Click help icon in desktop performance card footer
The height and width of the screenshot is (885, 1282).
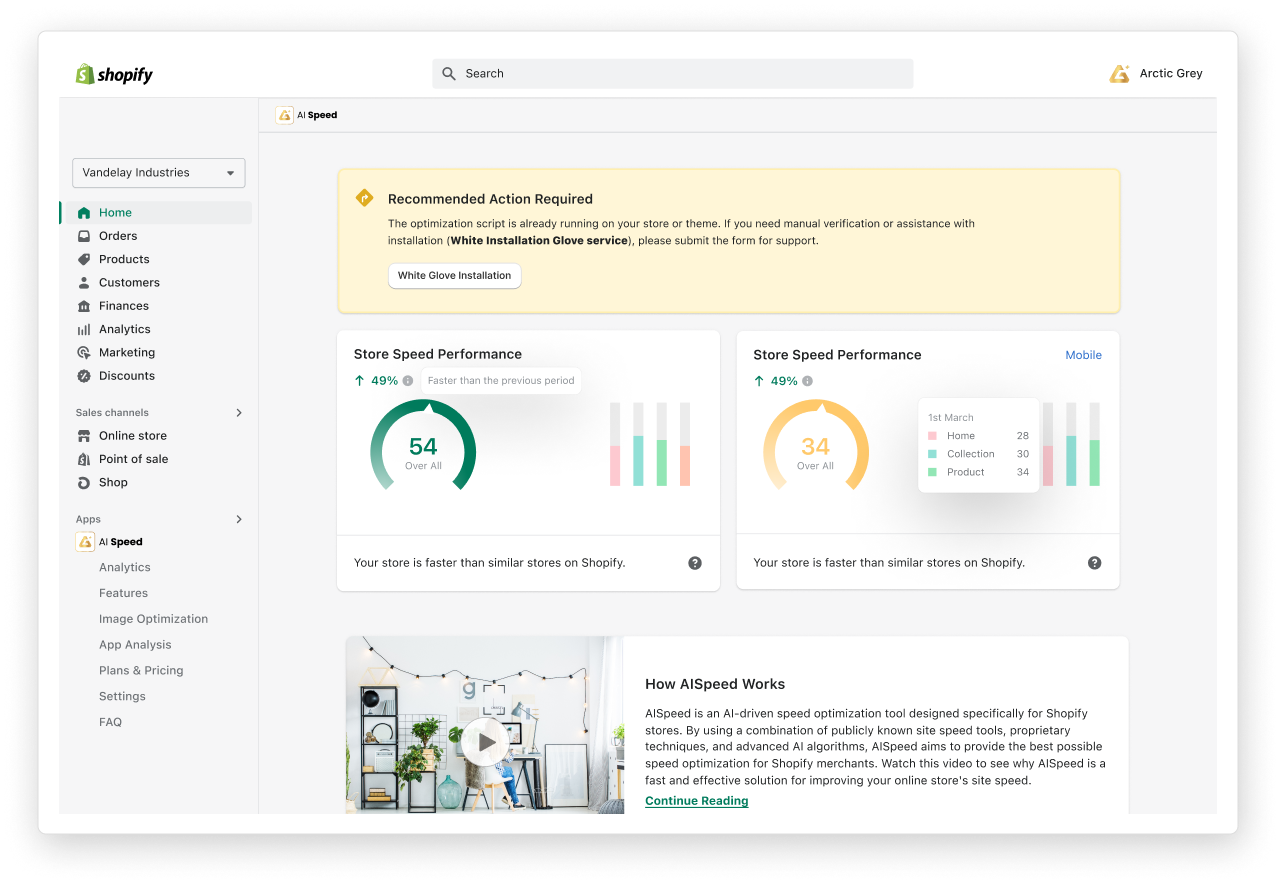[x=695, y=563]
